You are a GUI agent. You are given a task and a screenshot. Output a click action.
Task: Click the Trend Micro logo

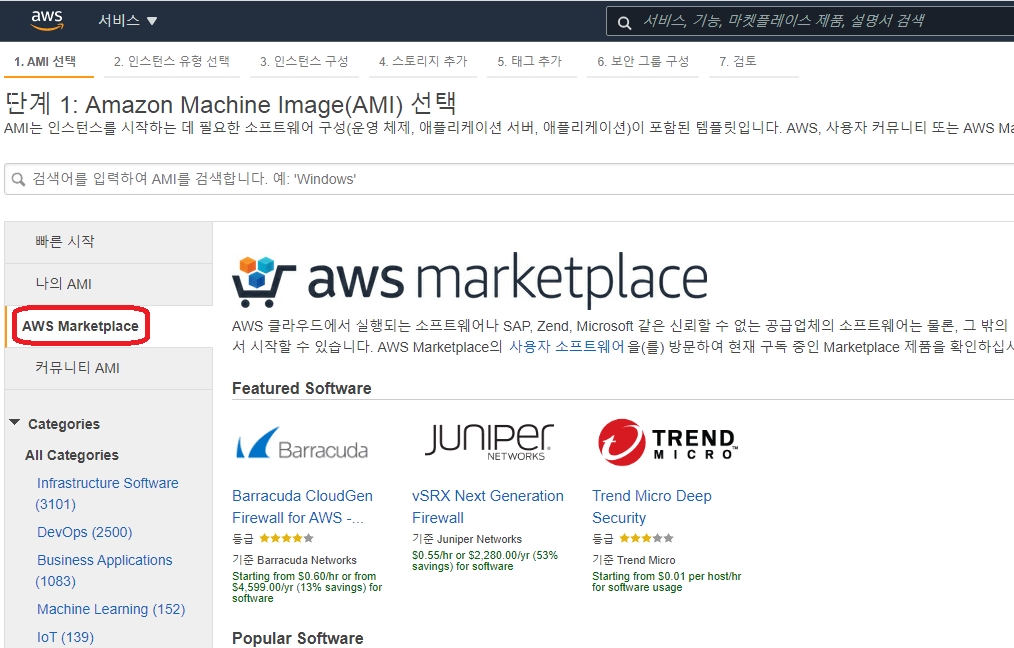[666, 443]
